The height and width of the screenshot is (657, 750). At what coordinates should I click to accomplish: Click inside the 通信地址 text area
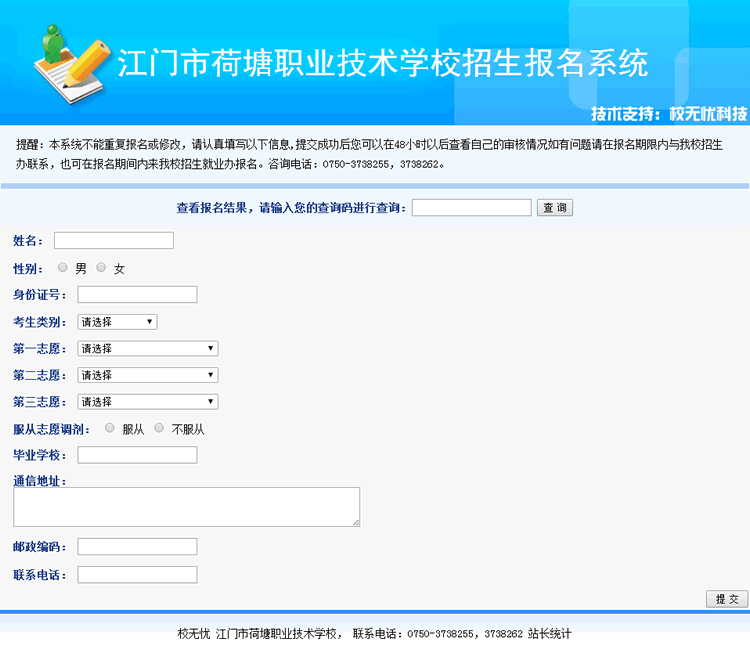pos(187,507)
